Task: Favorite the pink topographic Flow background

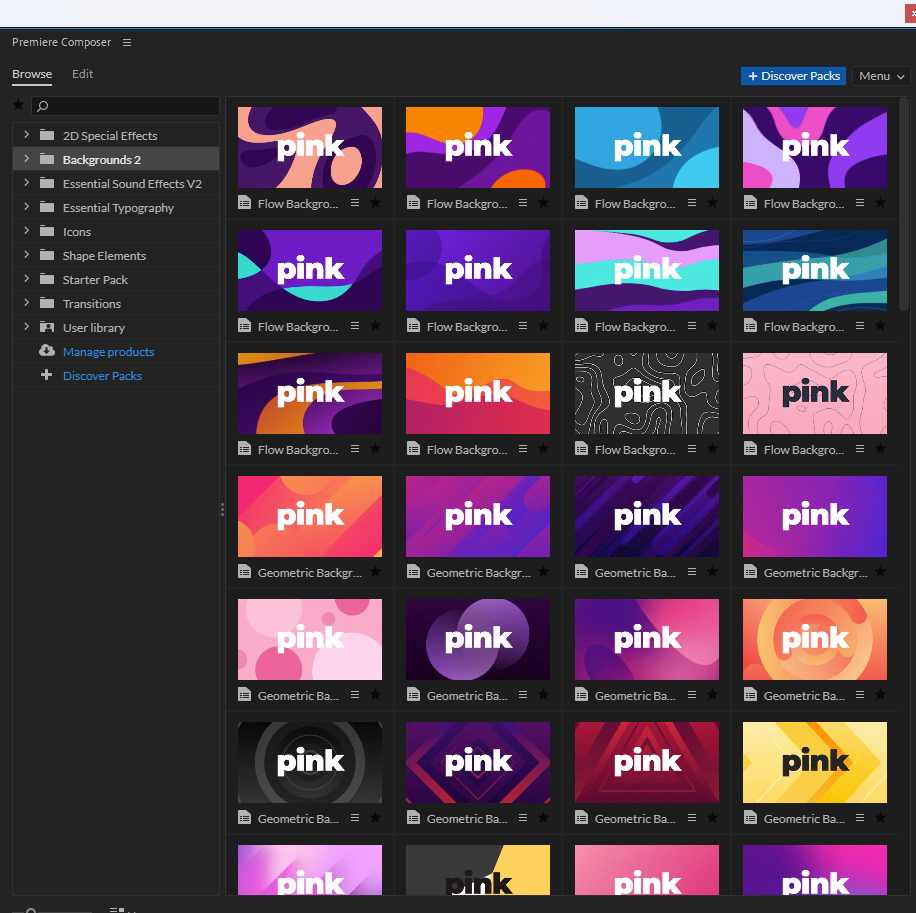Action: point(880,449)
